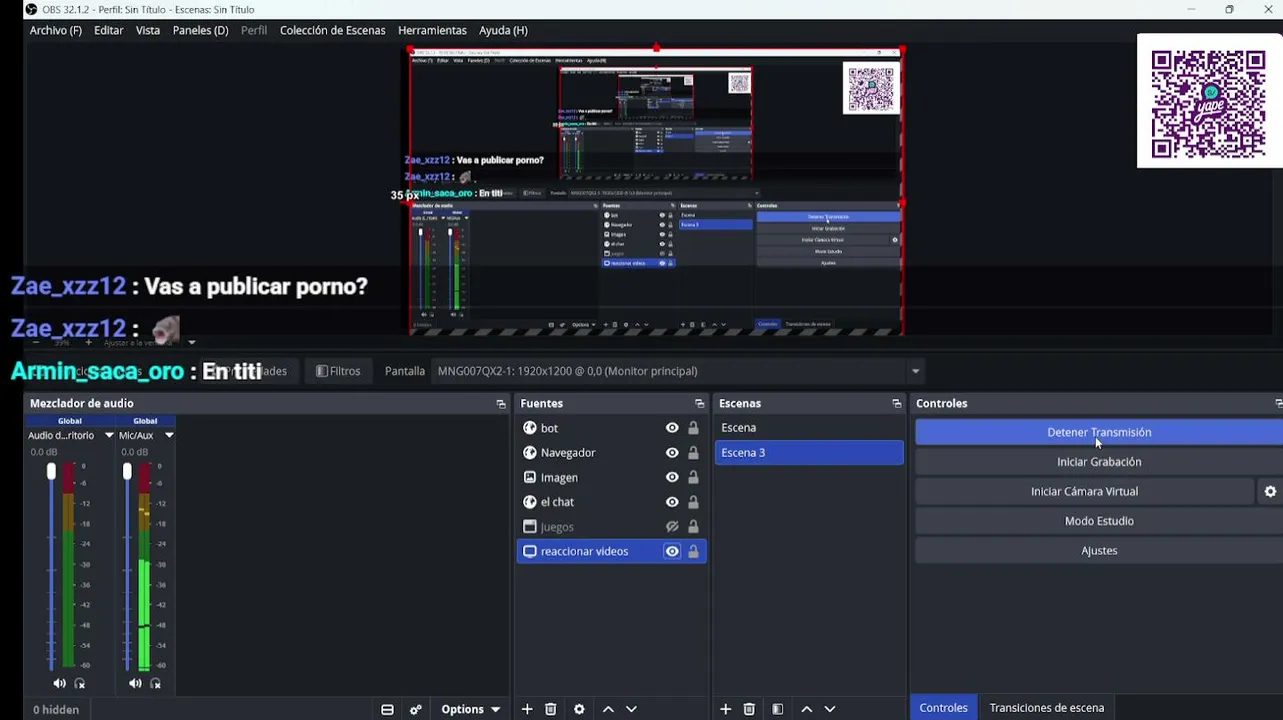Toggle lock on reaccionar videos source
The image size is (1283, 720).
click(693, 551)
